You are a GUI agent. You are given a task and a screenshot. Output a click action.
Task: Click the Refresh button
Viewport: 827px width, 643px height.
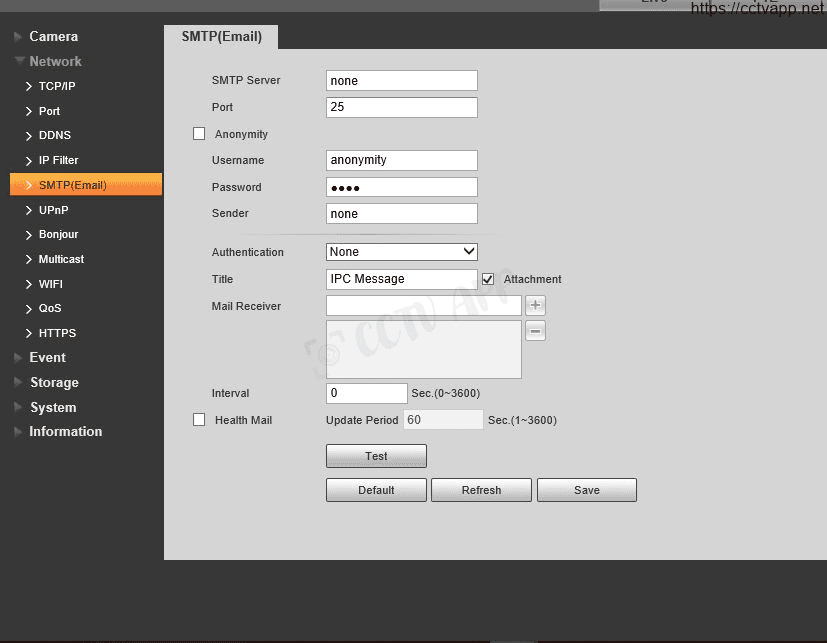pos(481,490)
